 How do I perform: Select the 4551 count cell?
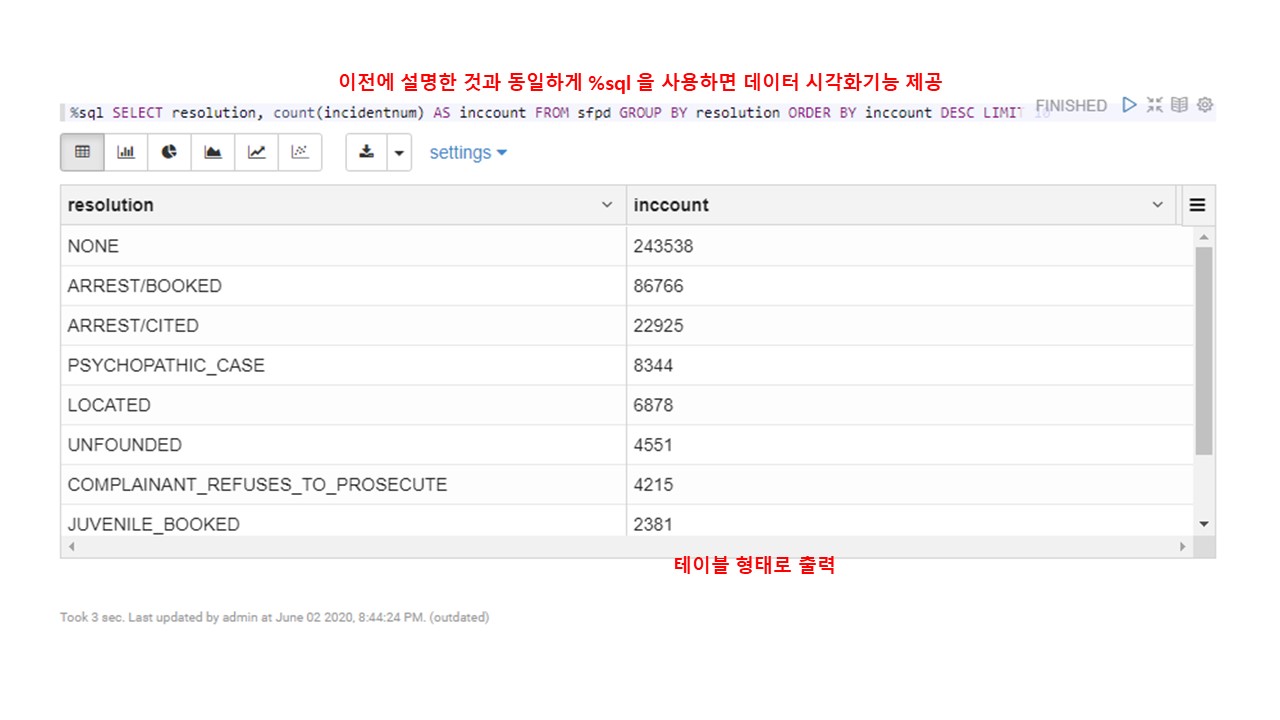911,445
